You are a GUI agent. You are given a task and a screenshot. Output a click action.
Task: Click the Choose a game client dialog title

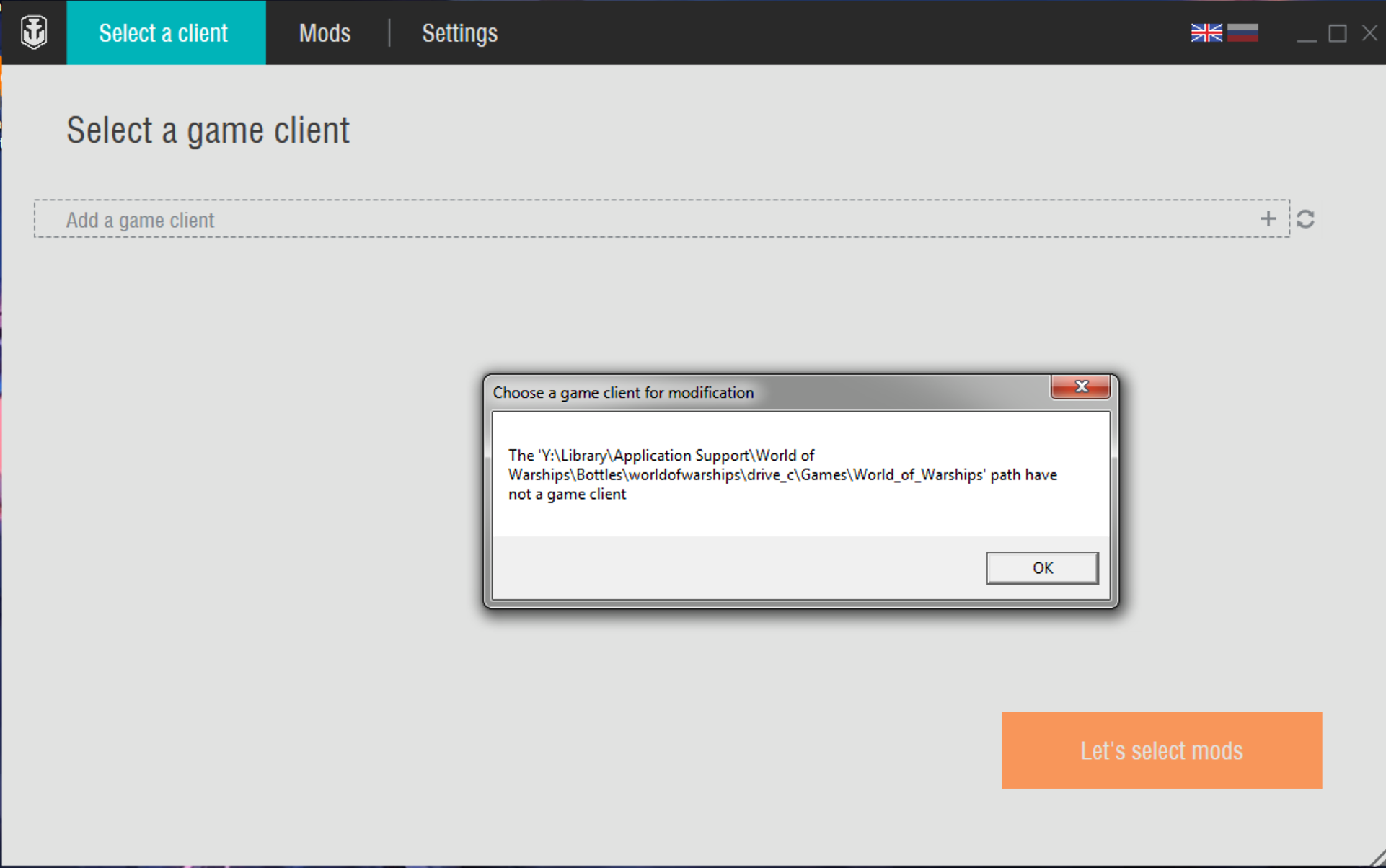(623, 393)
